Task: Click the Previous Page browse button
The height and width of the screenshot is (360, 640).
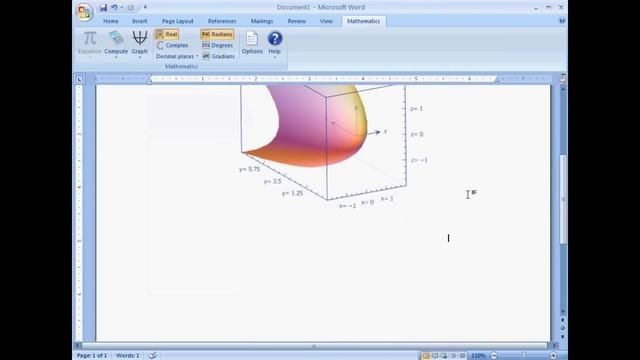Action: [x=563, y=320]
